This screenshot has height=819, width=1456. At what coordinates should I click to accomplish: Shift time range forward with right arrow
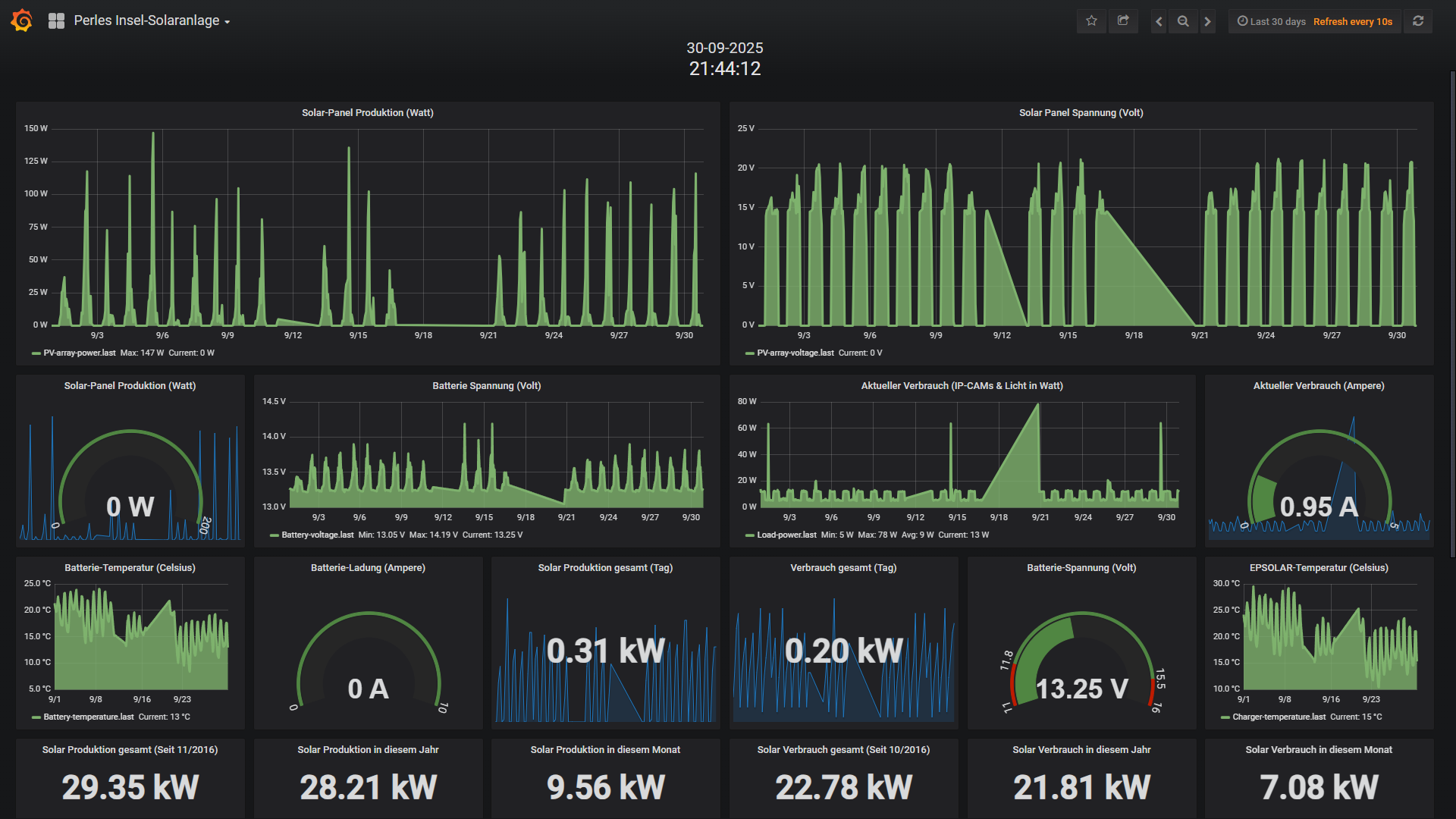[1207, 21]
